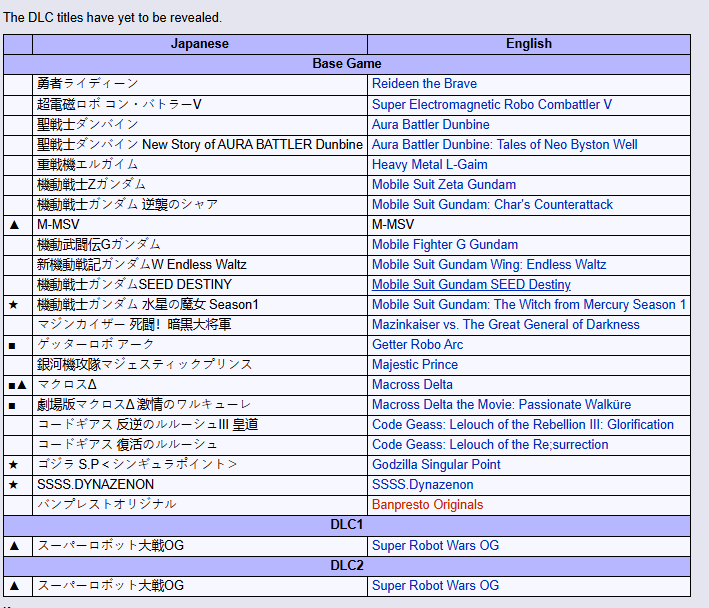Click the star marker beside SSSS.Dynazenon

click(x=14, y=485)
